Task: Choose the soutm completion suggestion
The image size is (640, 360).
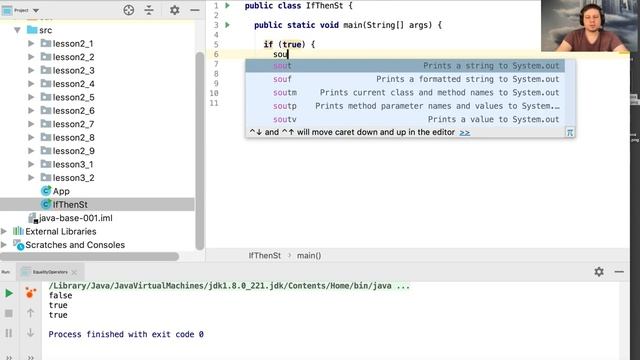Action: pos(405,93)
